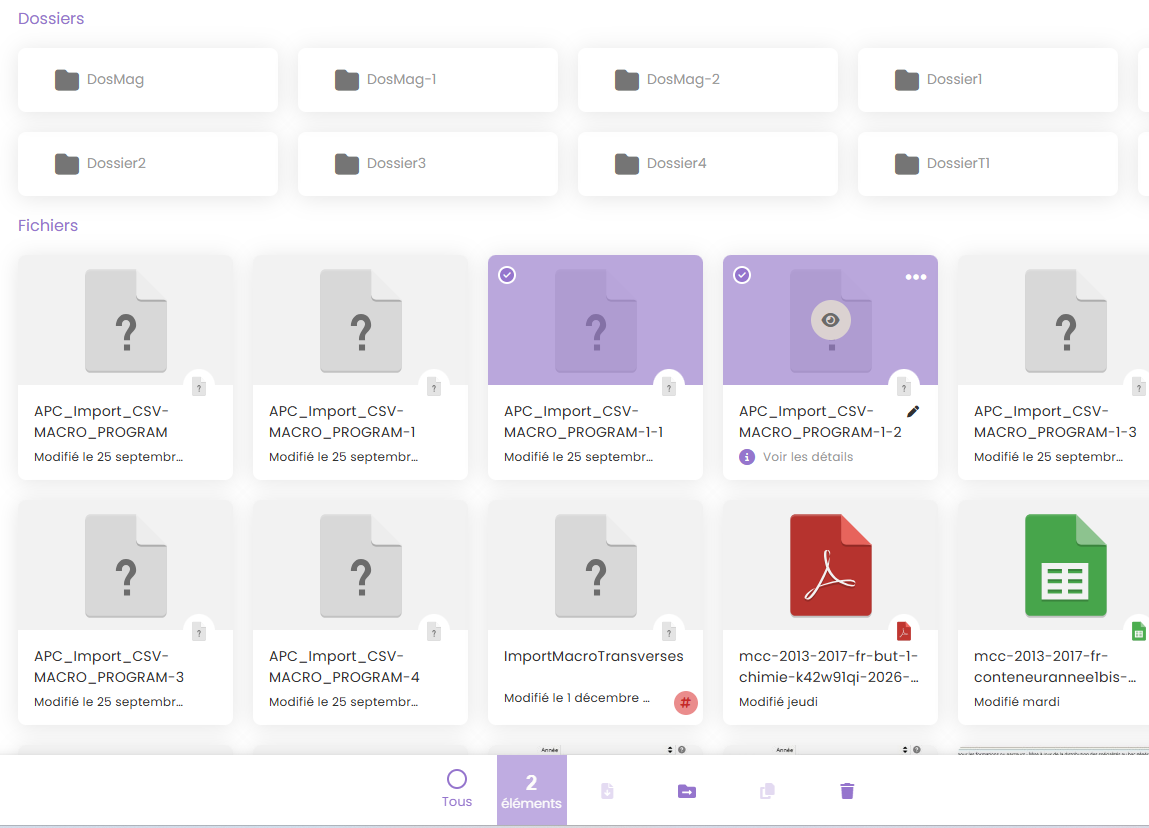Preview file with the eye icon

pos(830,320)
